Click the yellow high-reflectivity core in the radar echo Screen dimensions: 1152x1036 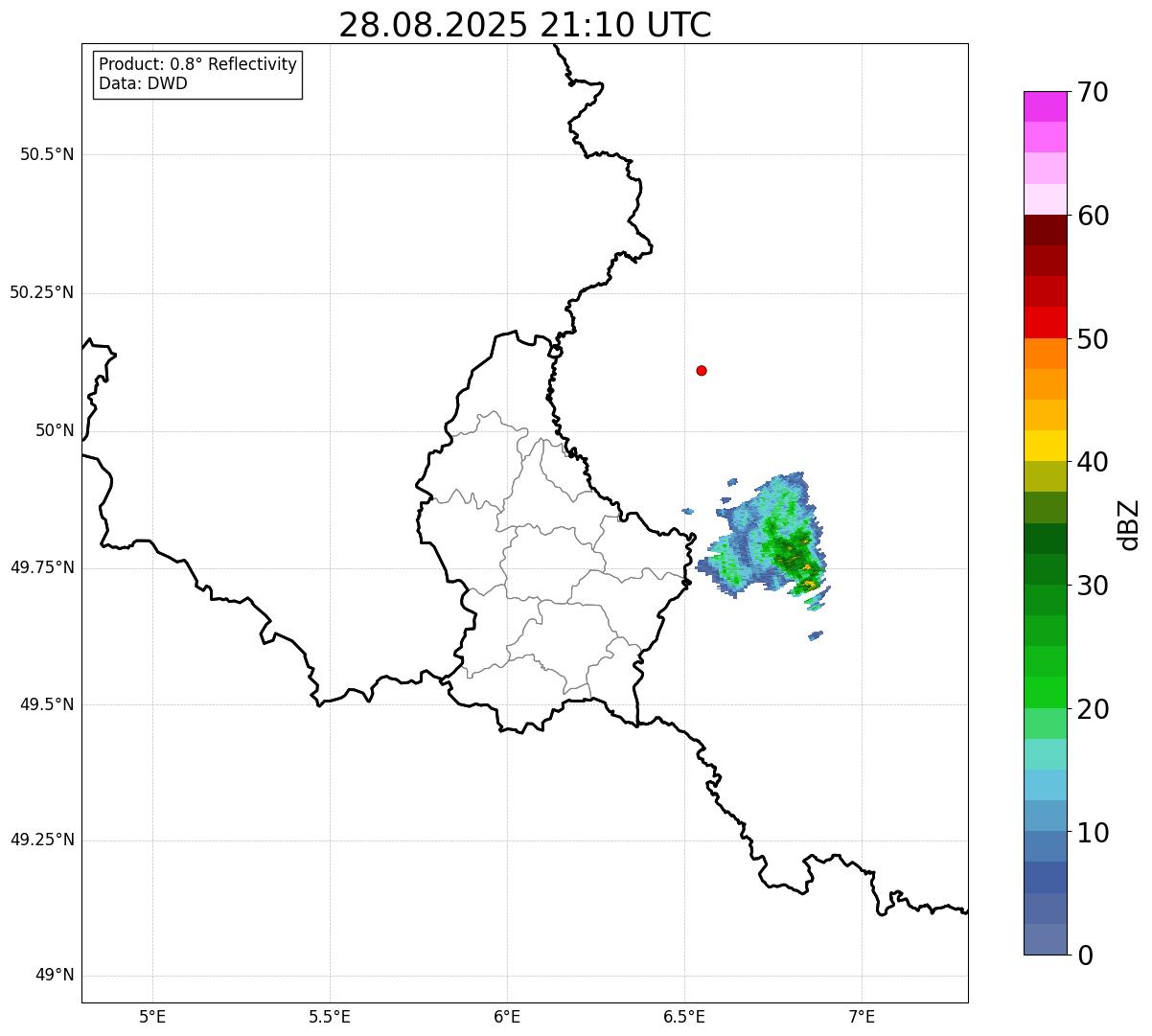click(809, 583)
